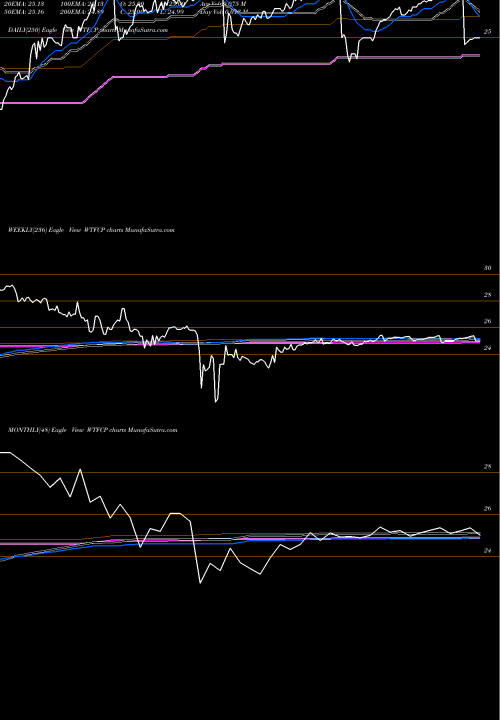Click the 28 axis label on monthly chart
Screen dimensions: 500x720
487,467
